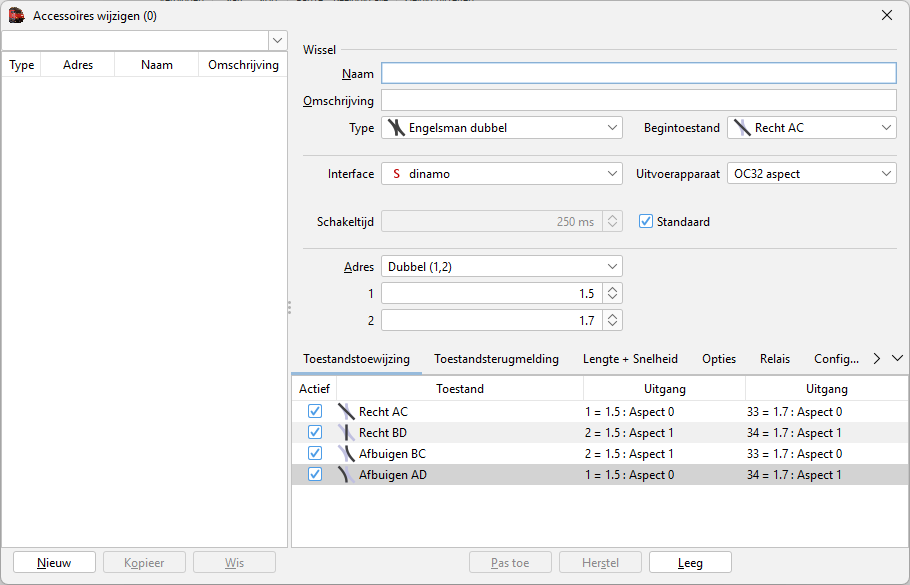910x585 pixels.
Task: Click the Recht AC turnout icon in table
Action: [x=346, y=412]
